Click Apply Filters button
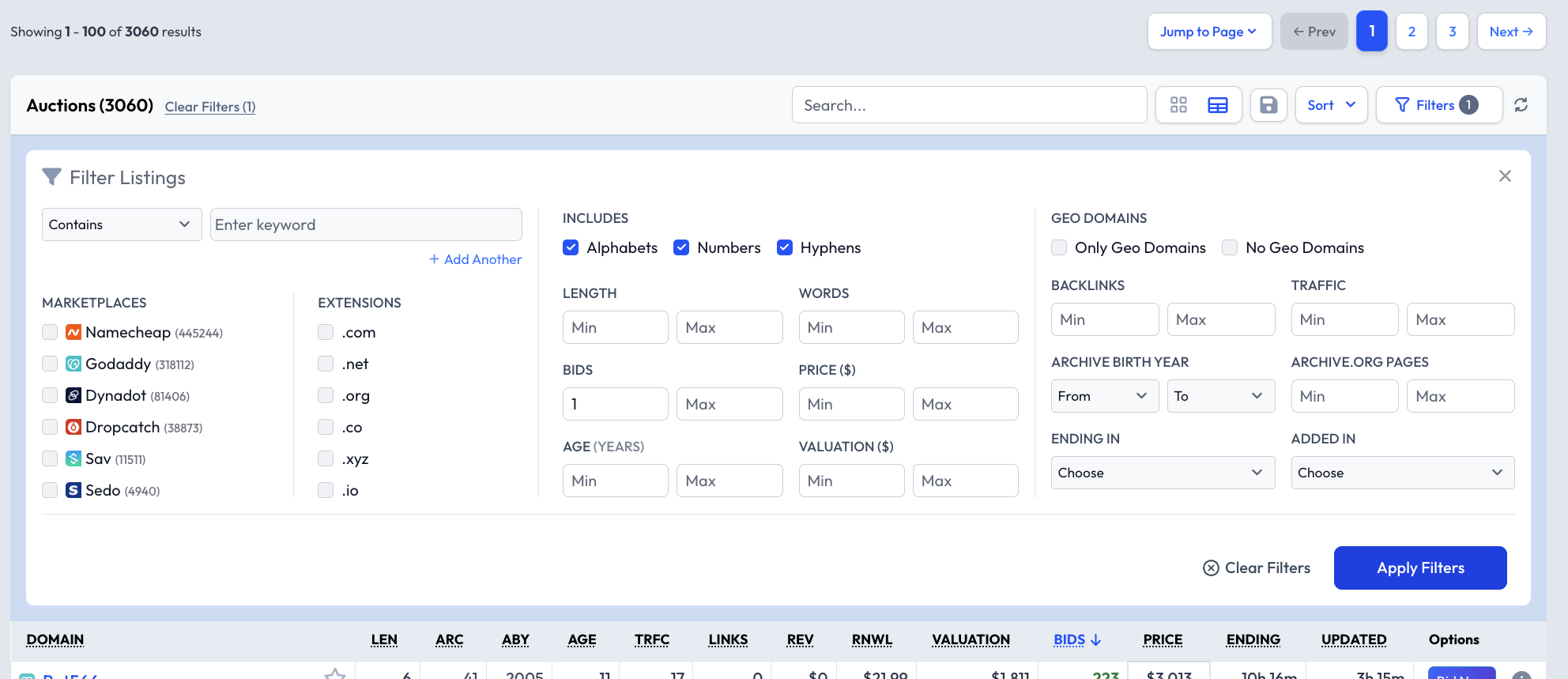The width and height of the screenshot is (1568, 679). pyautogui.click(x=1420, y=568)
